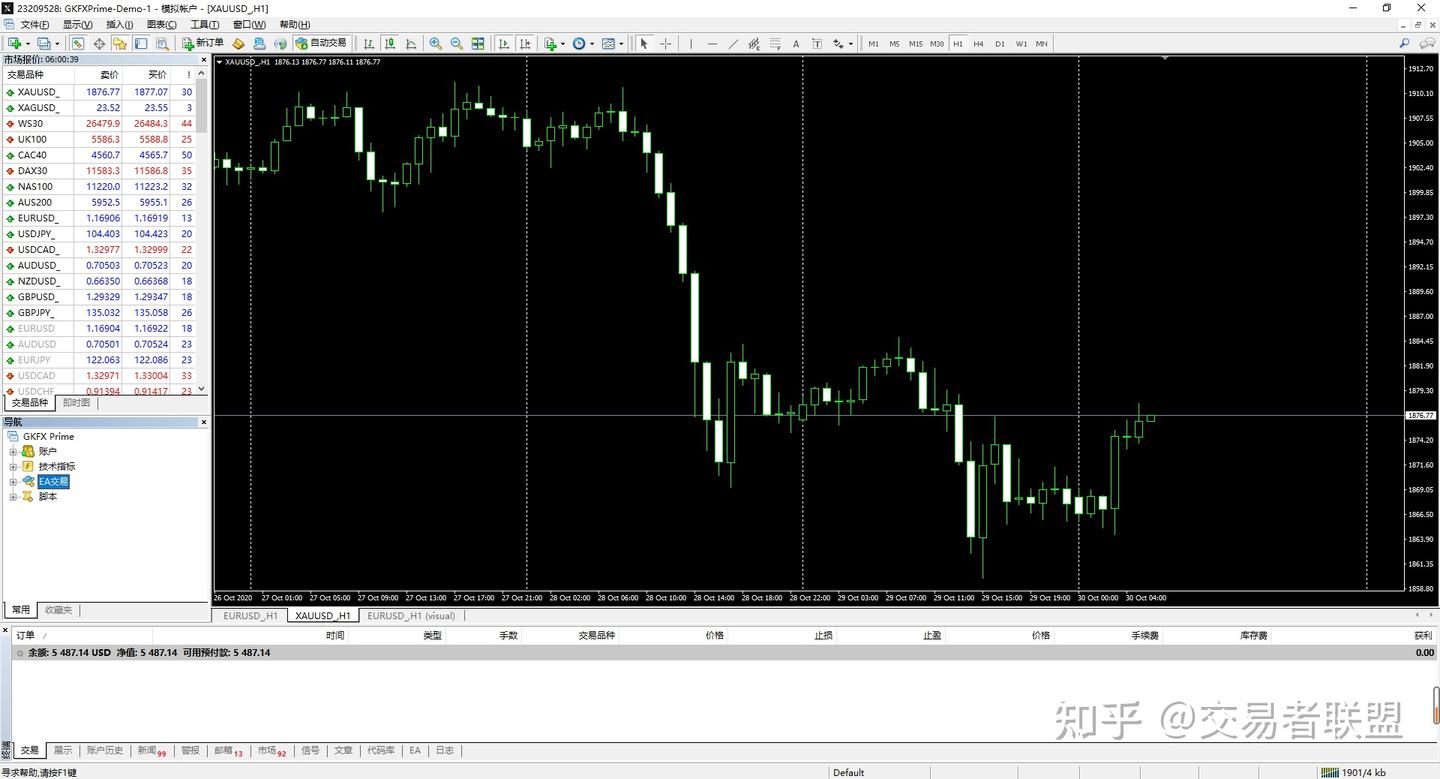1440x779 pixels.
Task: Select the crosshair tool
Action: pos(665,43)
